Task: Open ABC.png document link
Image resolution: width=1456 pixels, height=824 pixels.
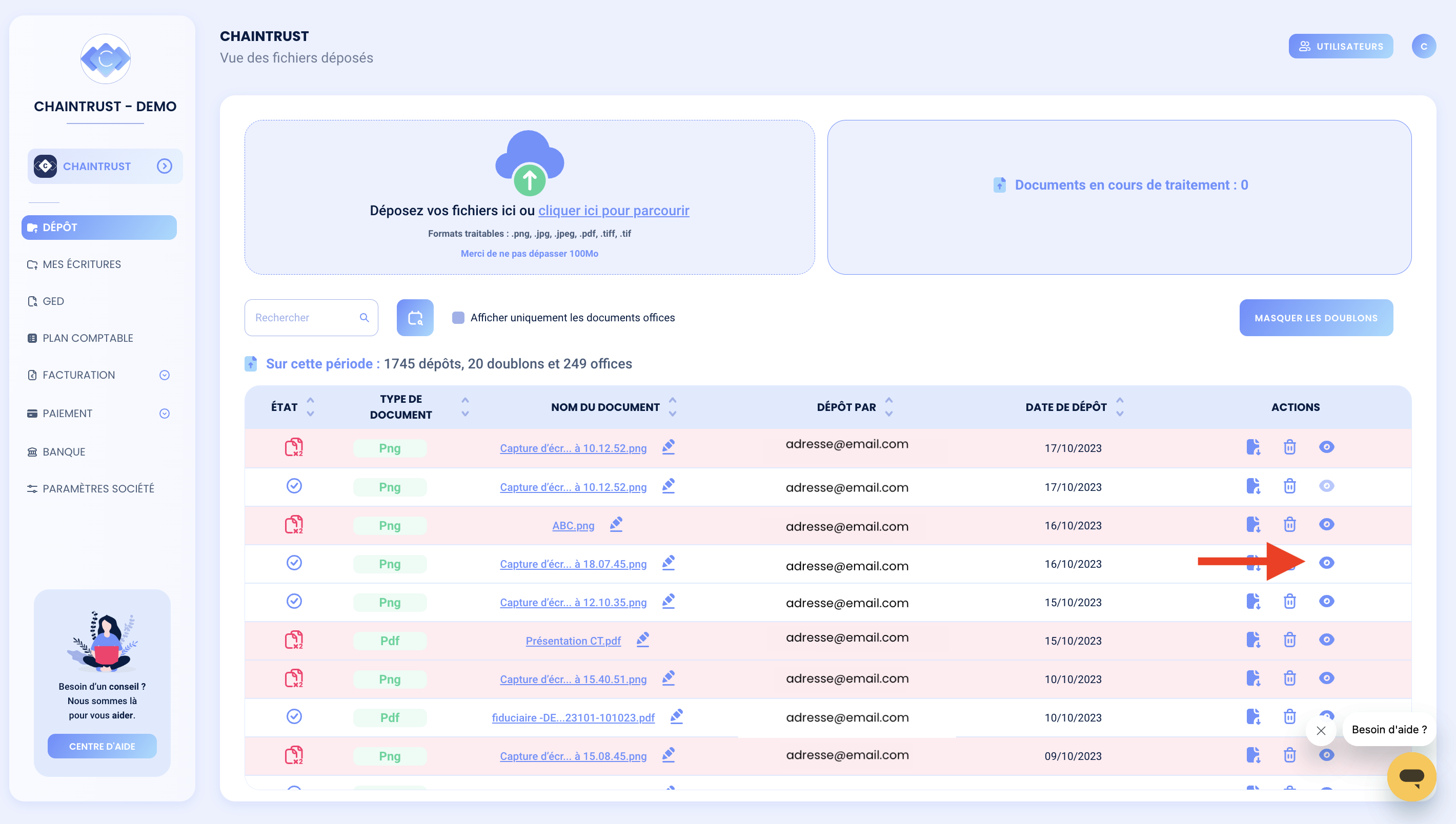Action: (573, 526)
